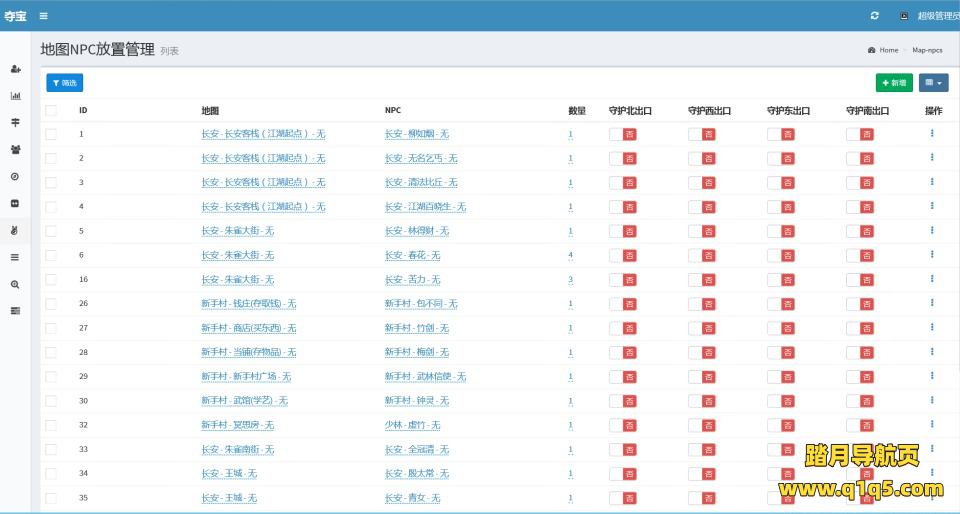This screenshot has height=514, width=960.
Task: Click the magnifier search icon in sidebar
Action: [x=15, y=284]
